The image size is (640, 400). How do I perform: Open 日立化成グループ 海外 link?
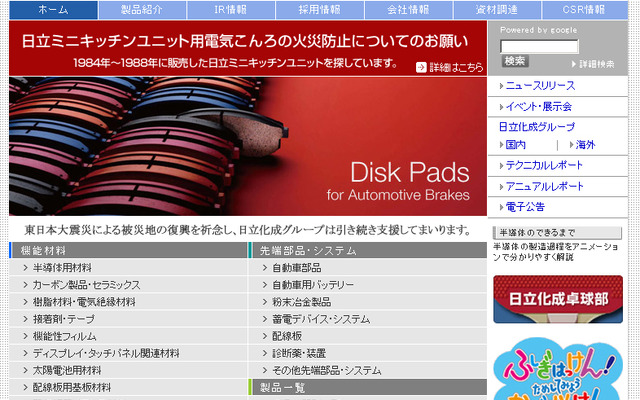tap(585, 145)
